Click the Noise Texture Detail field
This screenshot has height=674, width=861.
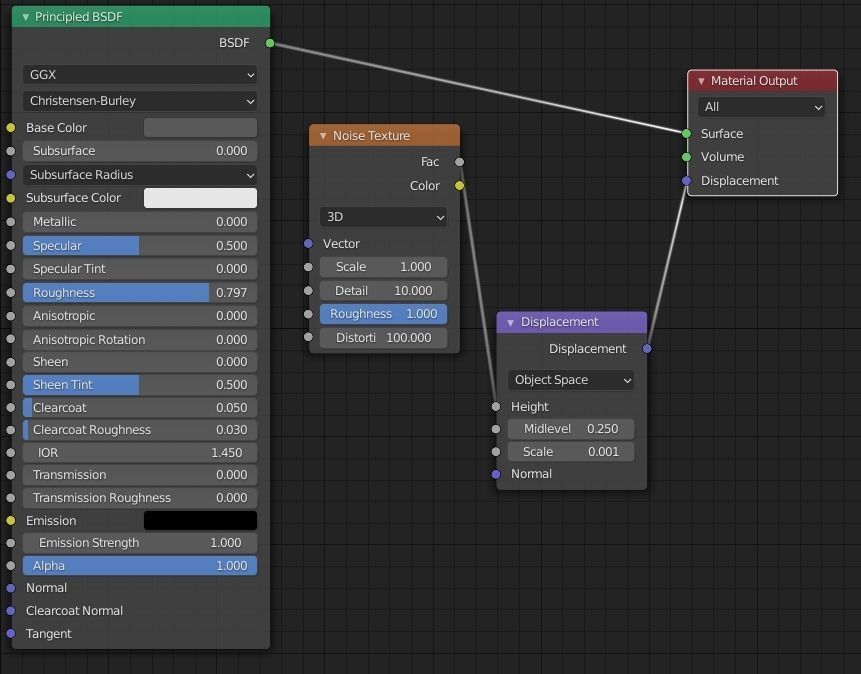383,291
